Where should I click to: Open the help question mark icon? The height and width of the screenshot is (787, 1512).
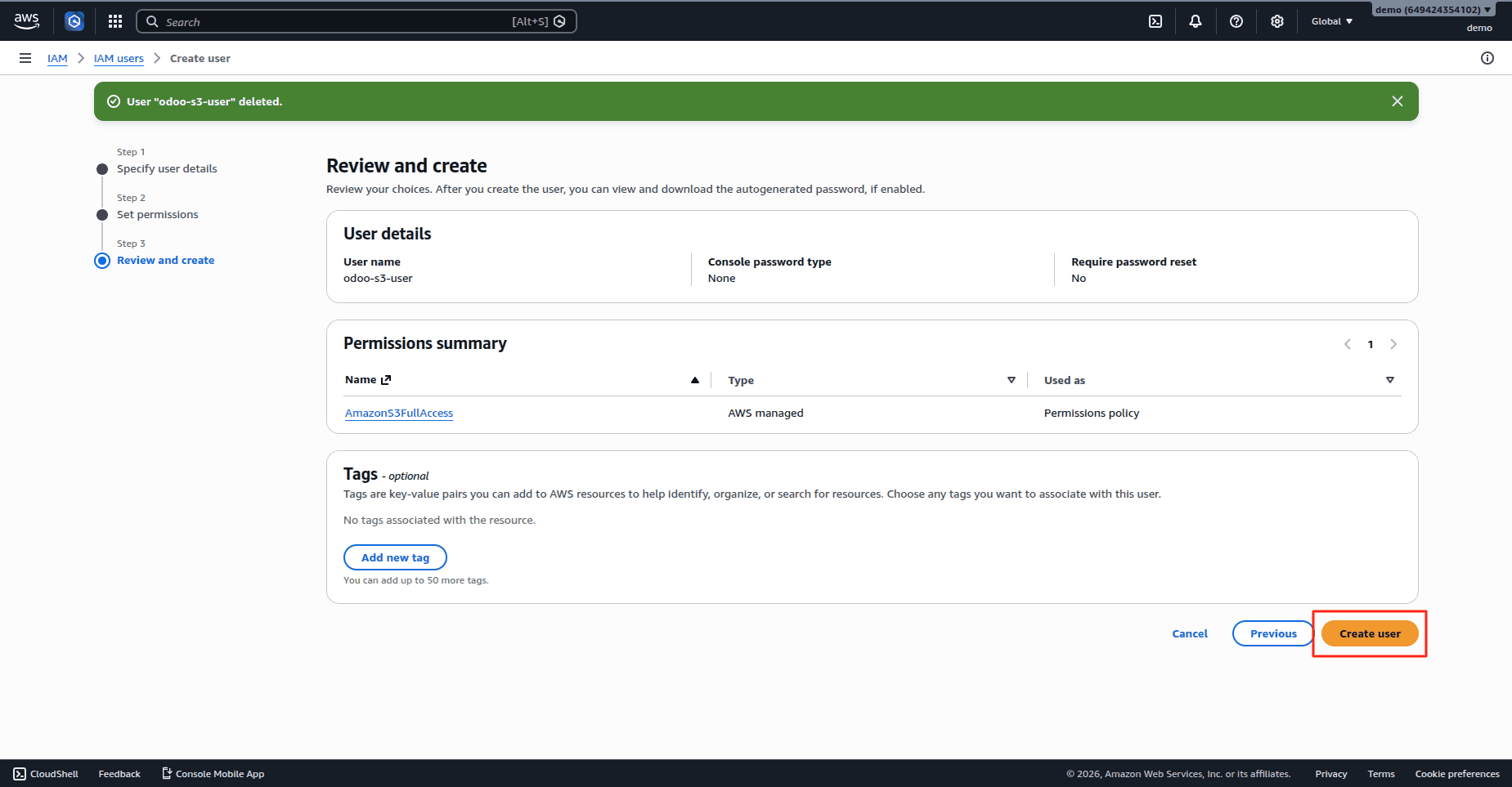(x=1236, y=21)
